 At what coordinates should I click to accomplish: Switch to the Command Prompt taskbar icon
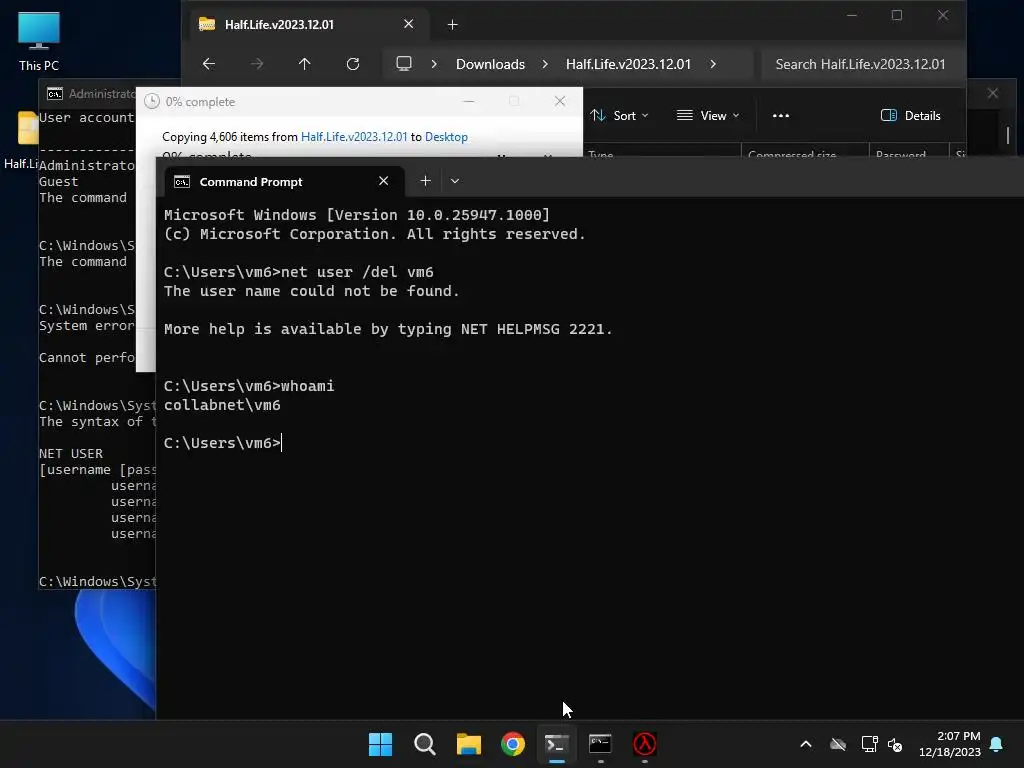600,744
